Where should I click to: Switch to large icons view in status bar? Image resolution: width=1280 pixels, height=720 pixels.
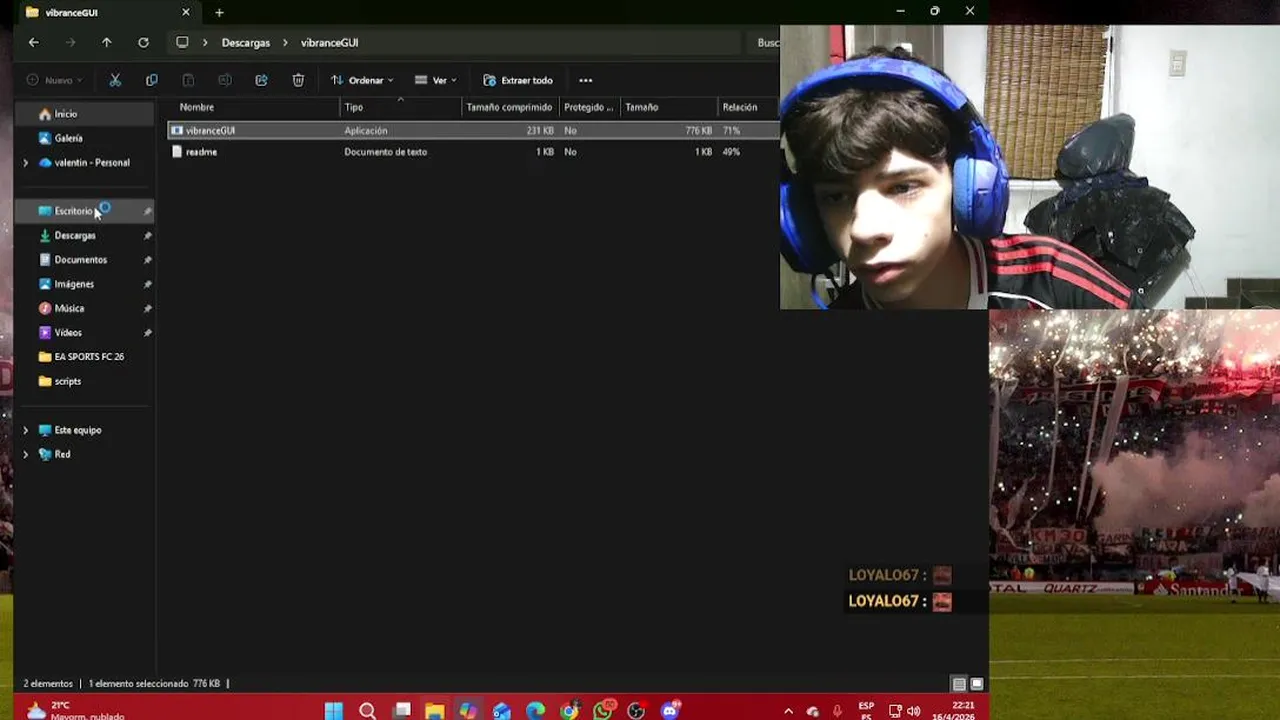(977, 684)
